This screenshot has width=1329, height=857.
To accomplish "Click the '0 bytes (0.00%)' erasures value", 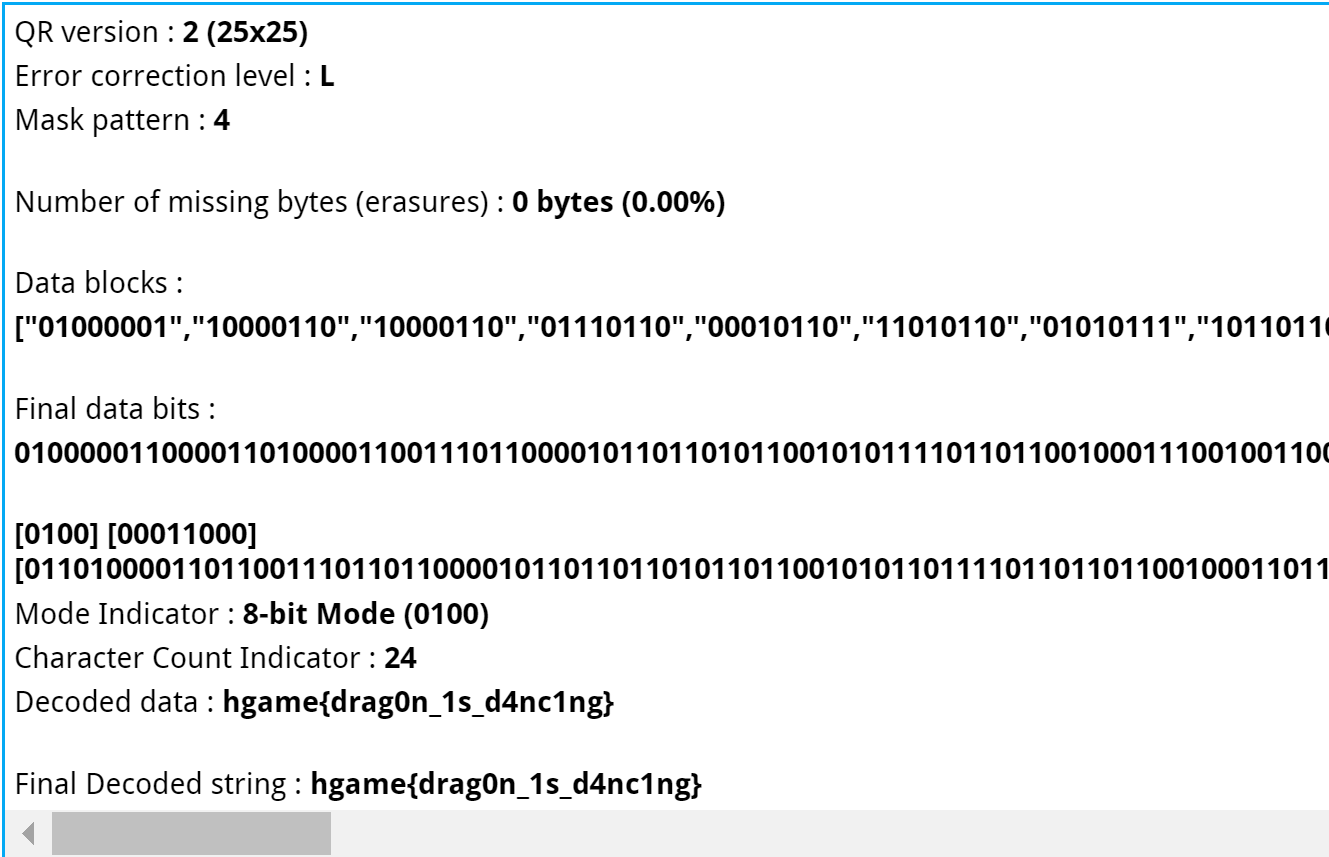I will click(618, 202).
